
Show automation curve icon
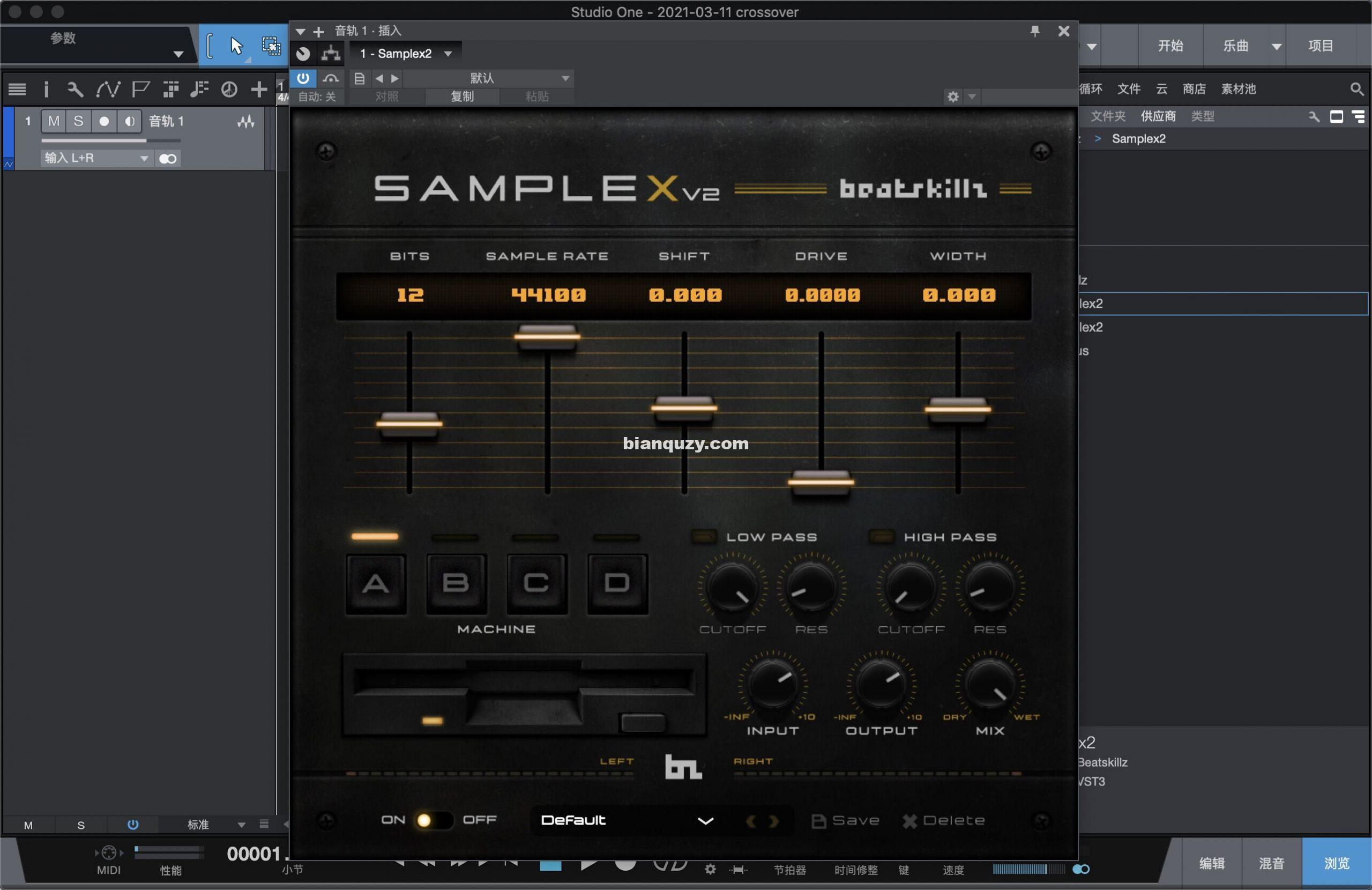coord(108,90)
